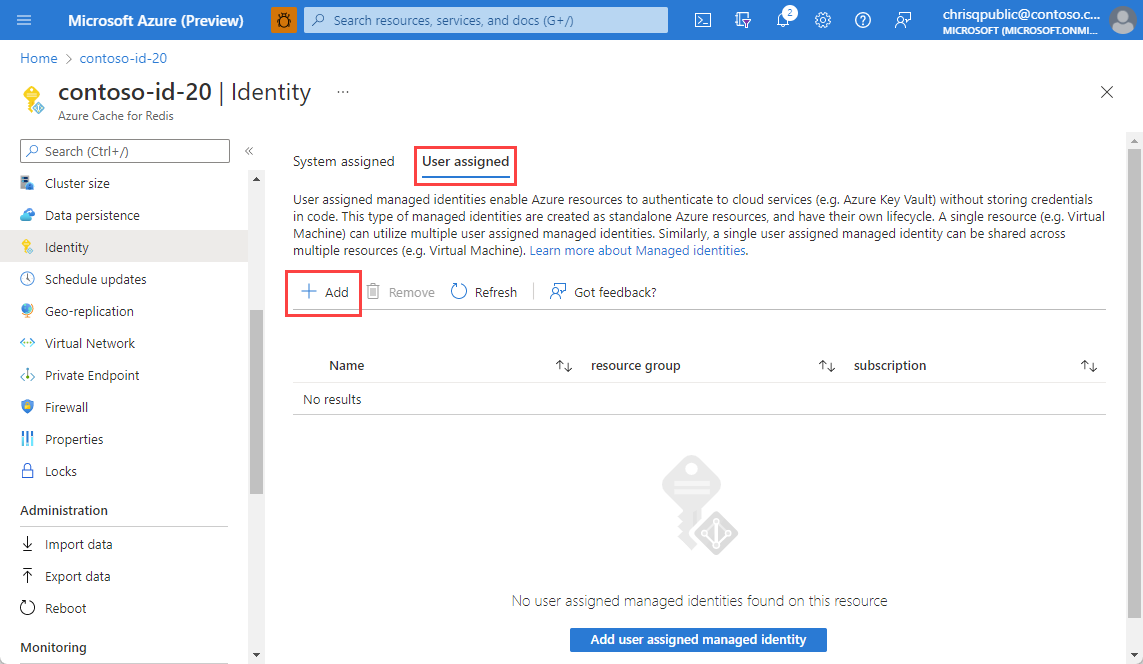Open the portal hamburger menu
The width and height of the screenshot is (1143, 664).
click(x=24, y=20)
